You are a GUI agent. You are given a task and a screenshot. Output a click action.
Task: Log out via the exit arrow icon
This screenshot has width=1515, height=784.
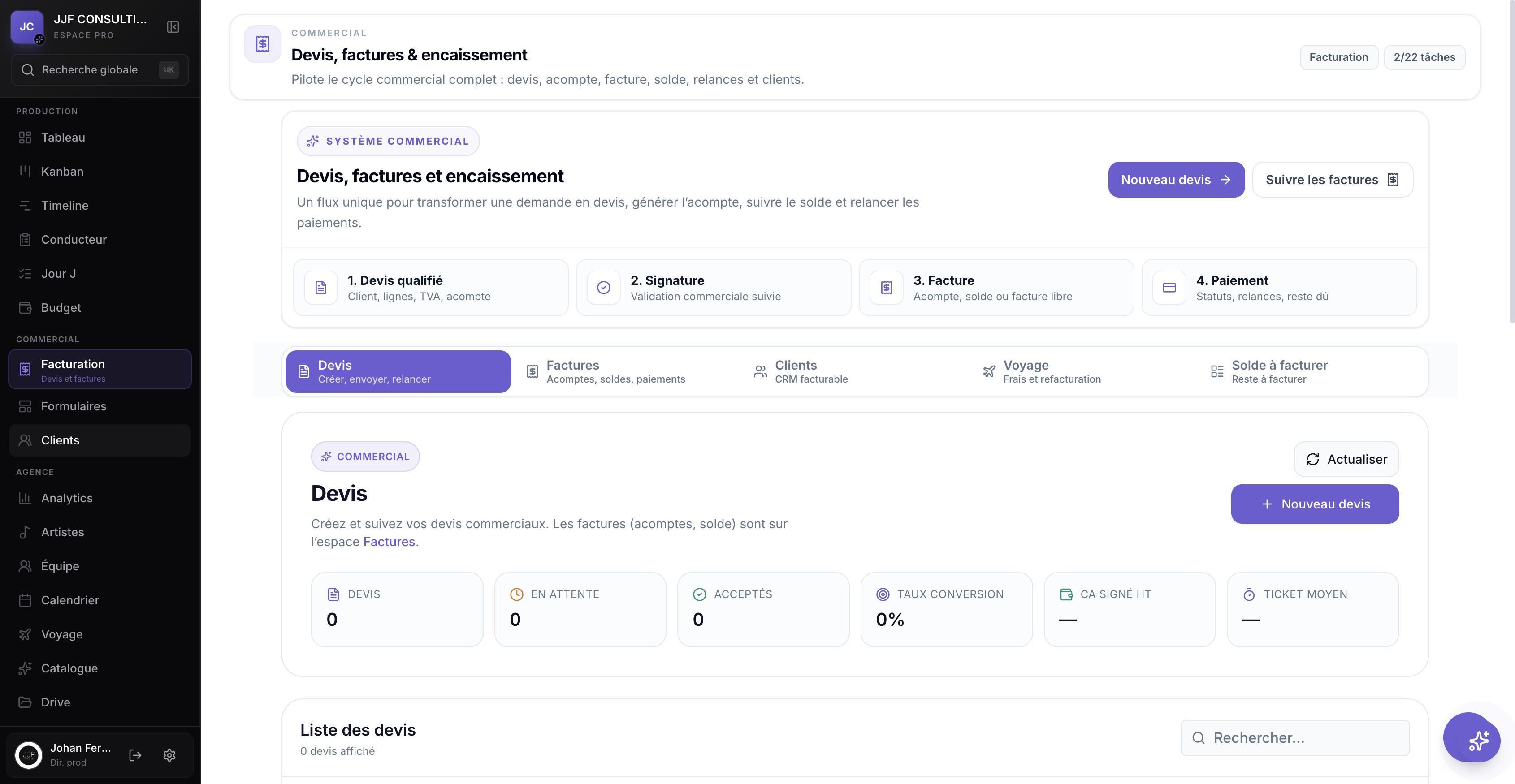click(x=135, y=755)
